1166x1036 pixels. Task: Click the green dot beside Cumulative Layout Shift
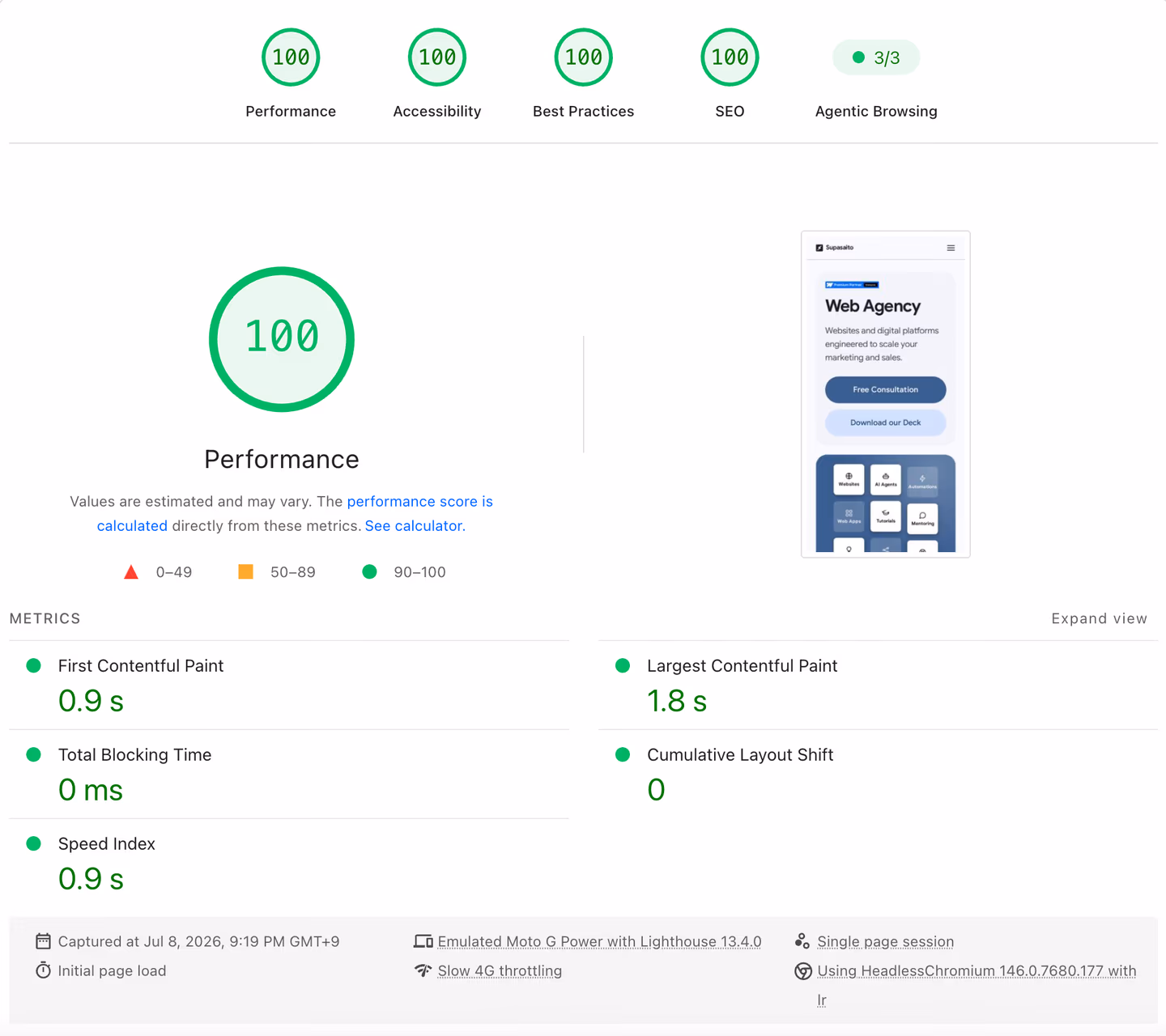coord(623,754)
